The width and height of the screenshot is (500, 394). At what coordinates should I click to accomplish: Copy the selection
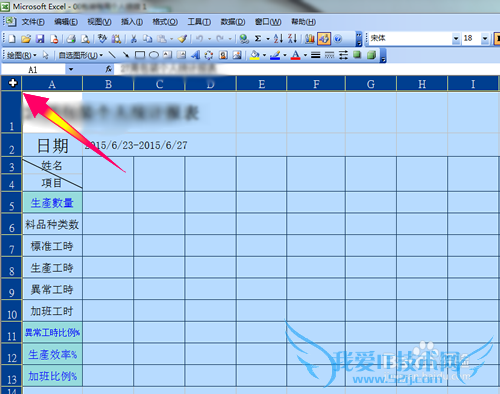147,39
